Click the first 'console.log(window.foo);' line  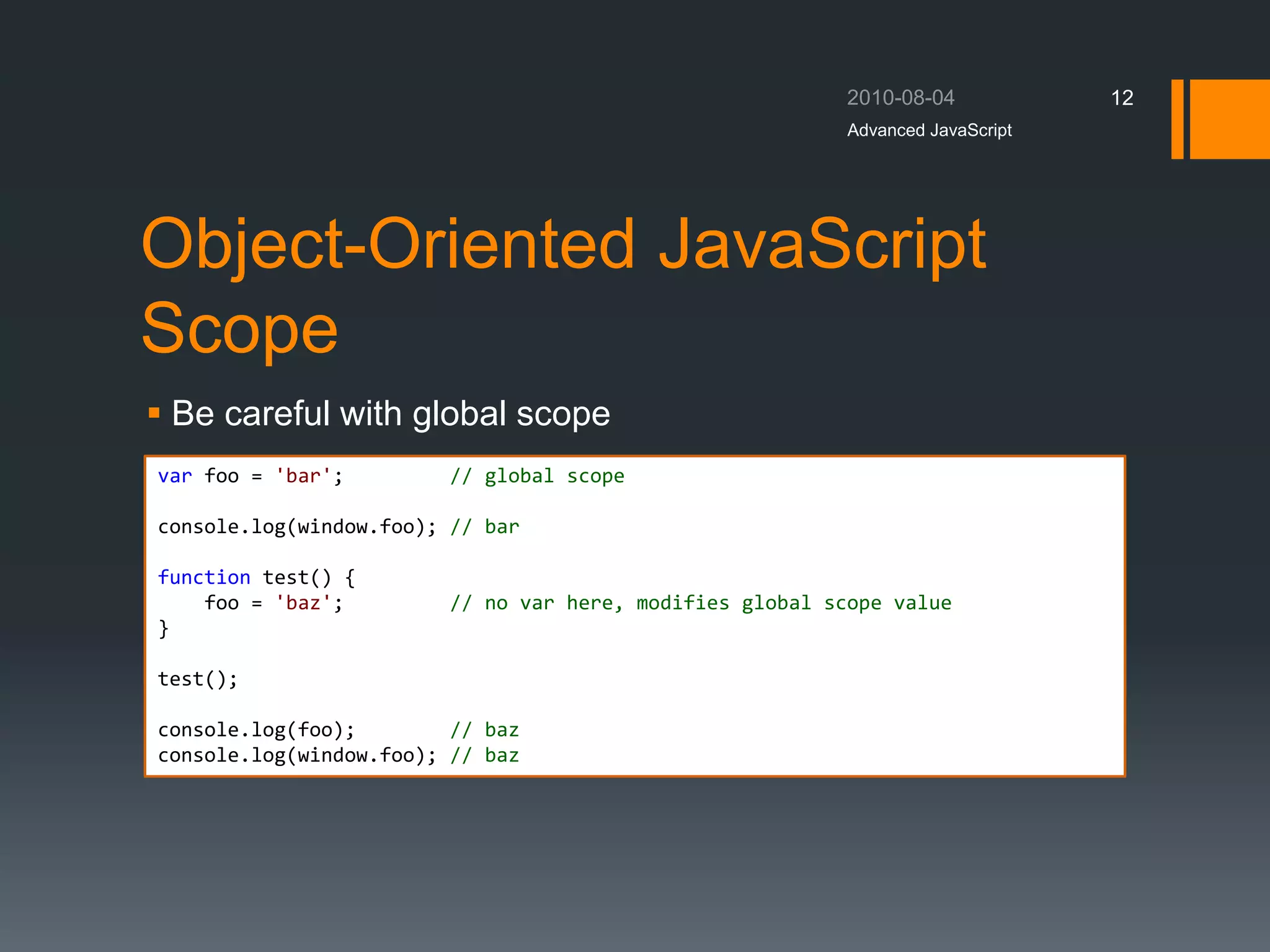[297, 527]
